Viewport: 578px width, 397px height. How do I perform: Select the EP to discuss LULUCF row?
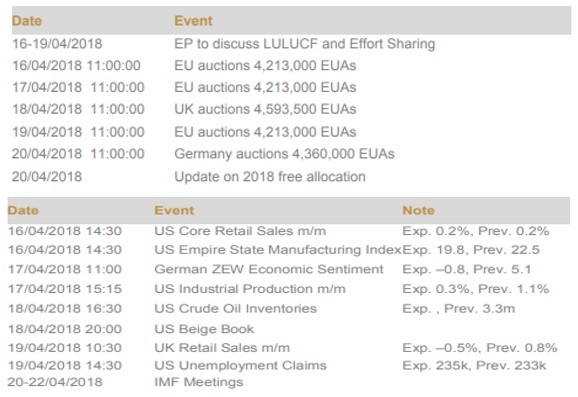coord(291,44)
